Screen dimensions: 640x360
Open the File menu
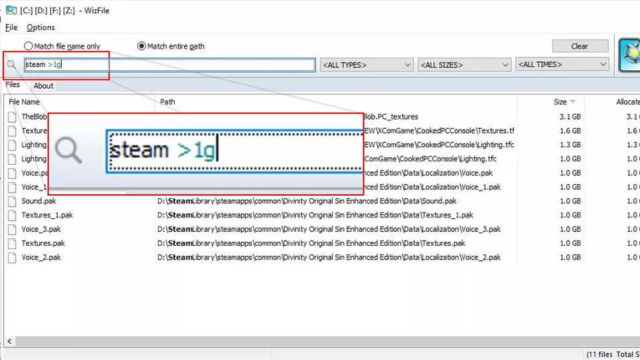click(x=11, y=27)
